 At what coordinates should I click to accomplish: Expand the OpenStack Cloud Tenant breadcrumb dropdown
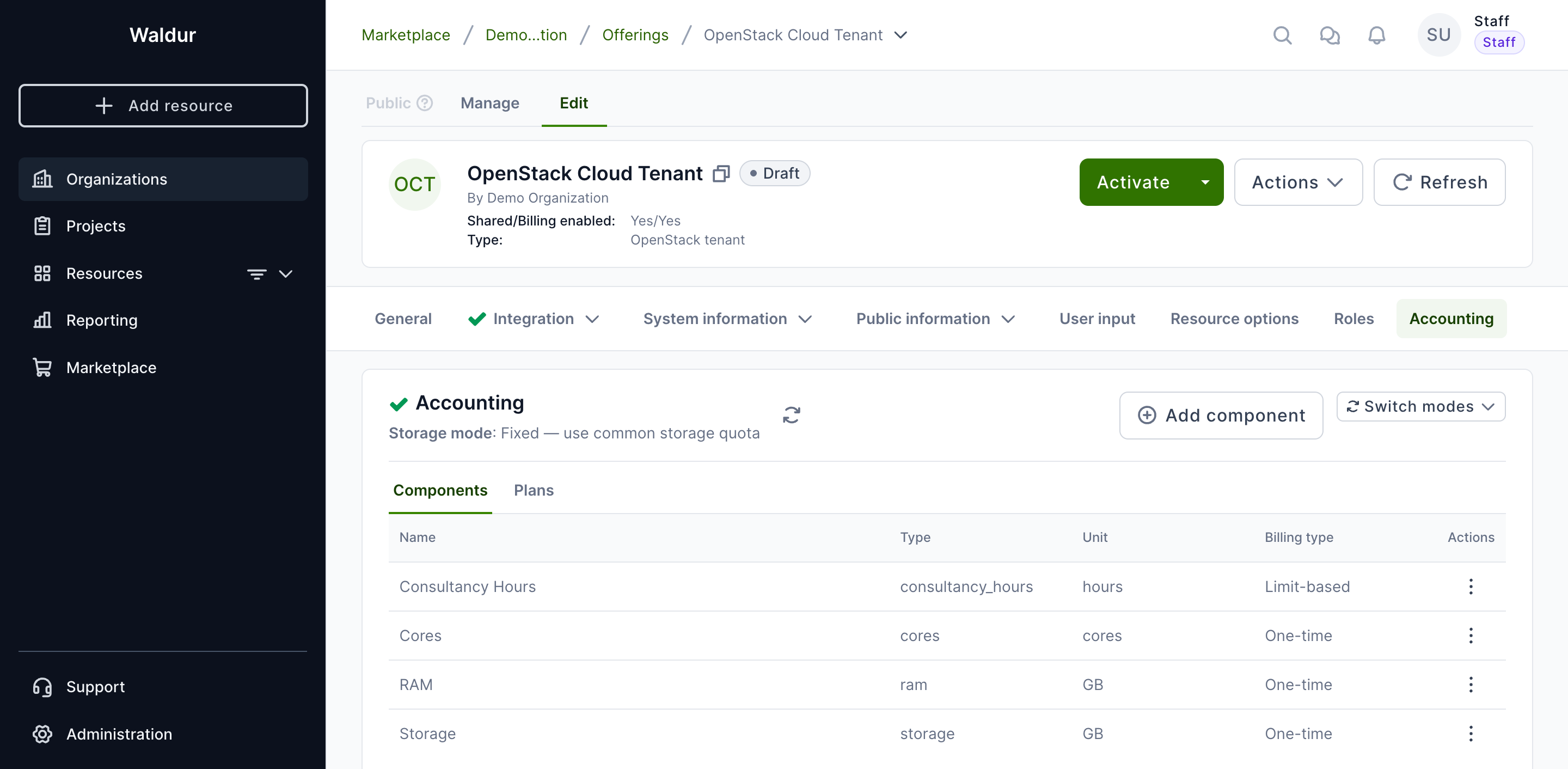(x=901, y=35)
